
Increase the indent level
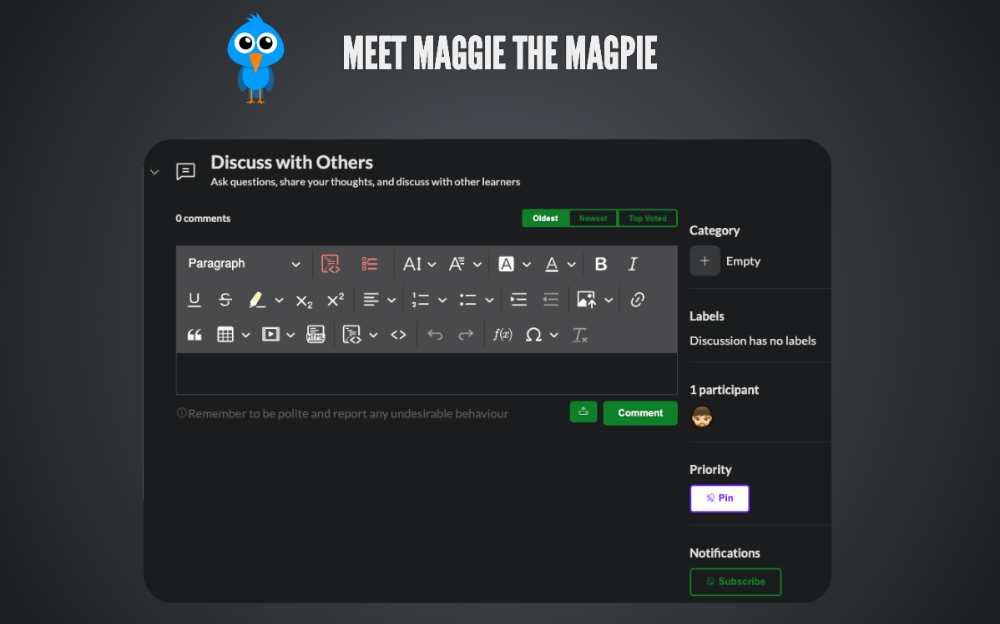coord(518,300)
